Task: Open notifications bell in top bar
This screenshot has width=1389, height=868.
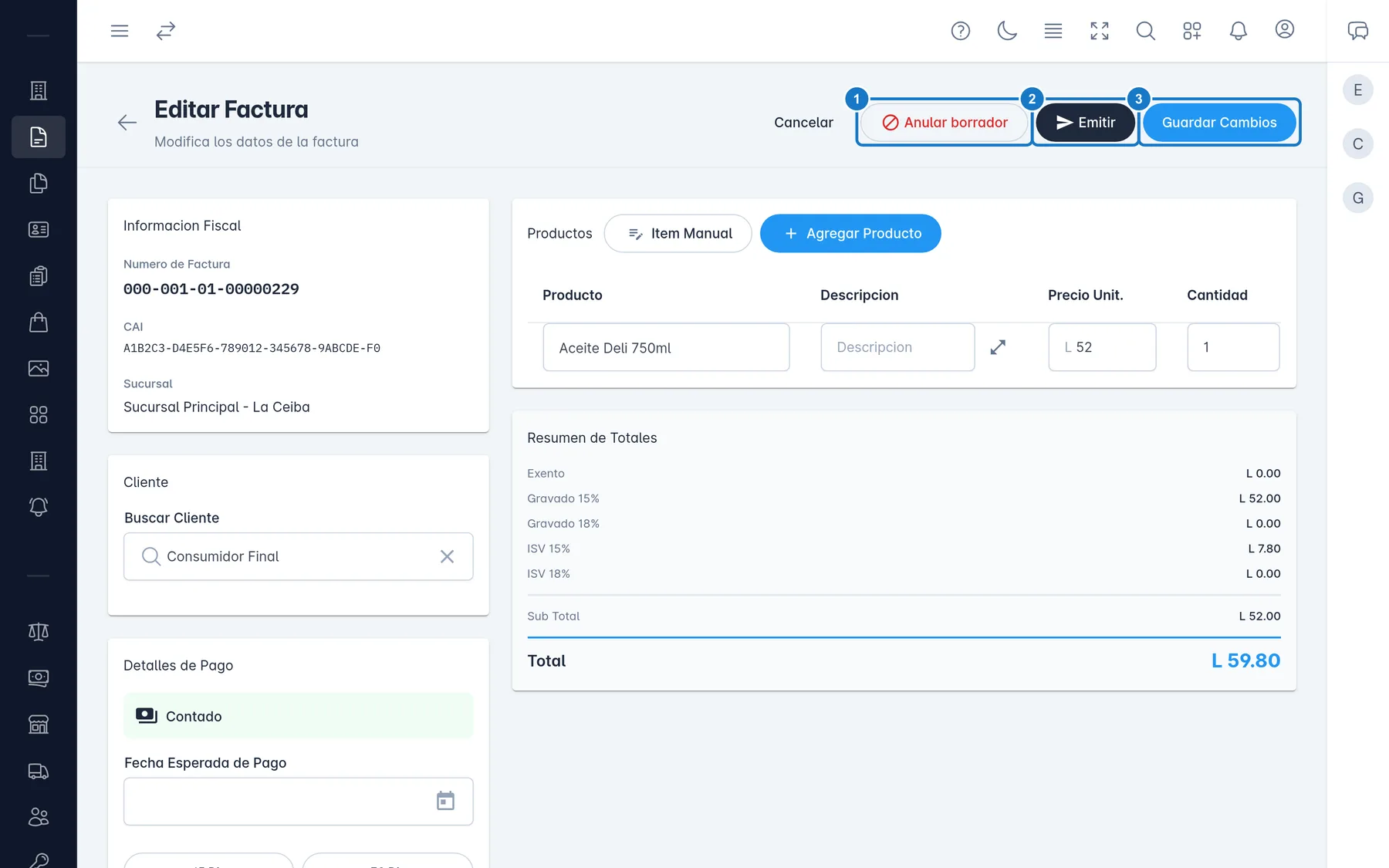Action: (x=1239, y=31)
